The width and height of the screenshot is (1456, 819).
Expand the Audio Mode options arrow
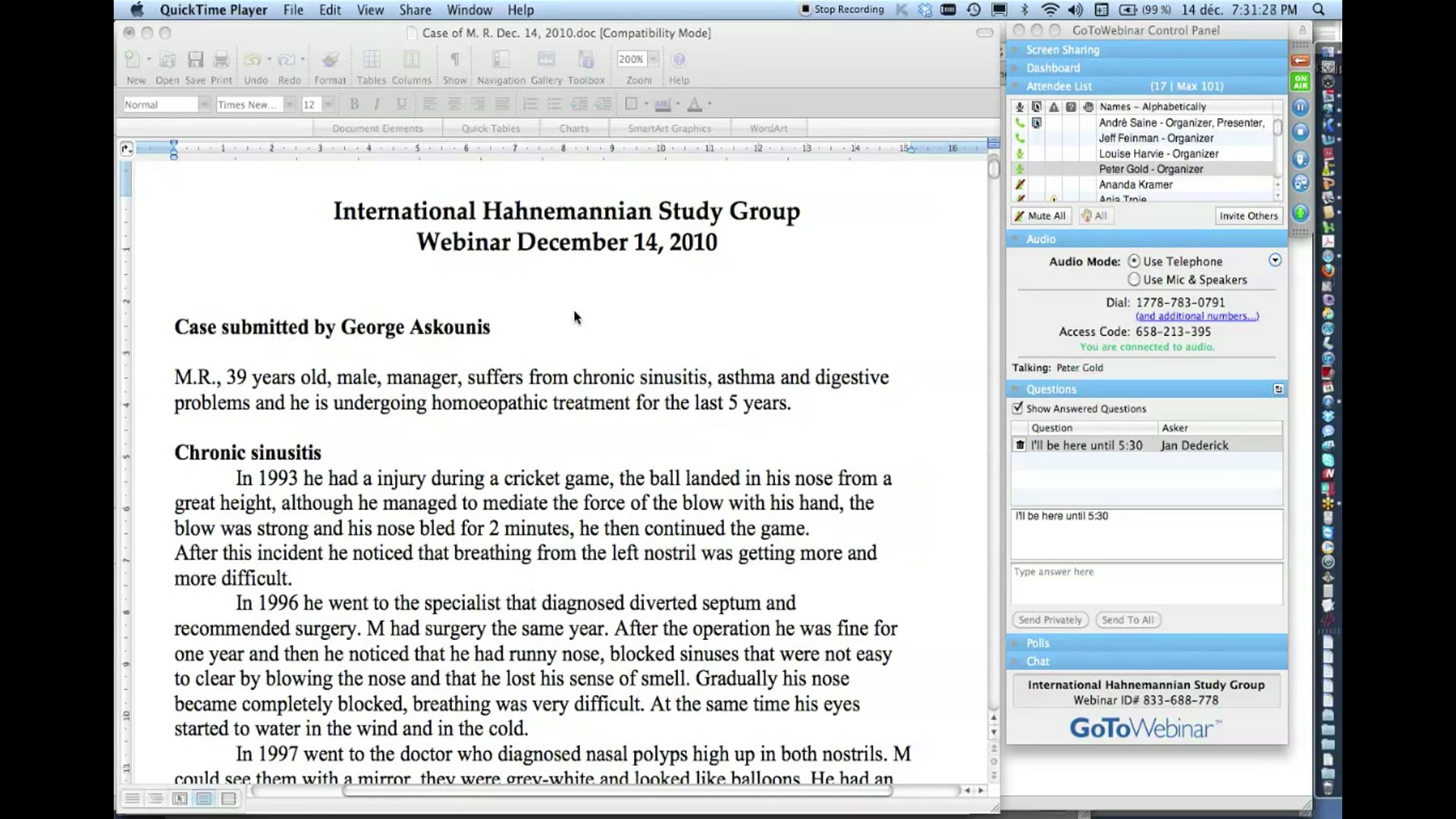pyautogui.click(x=1274, y=260)
